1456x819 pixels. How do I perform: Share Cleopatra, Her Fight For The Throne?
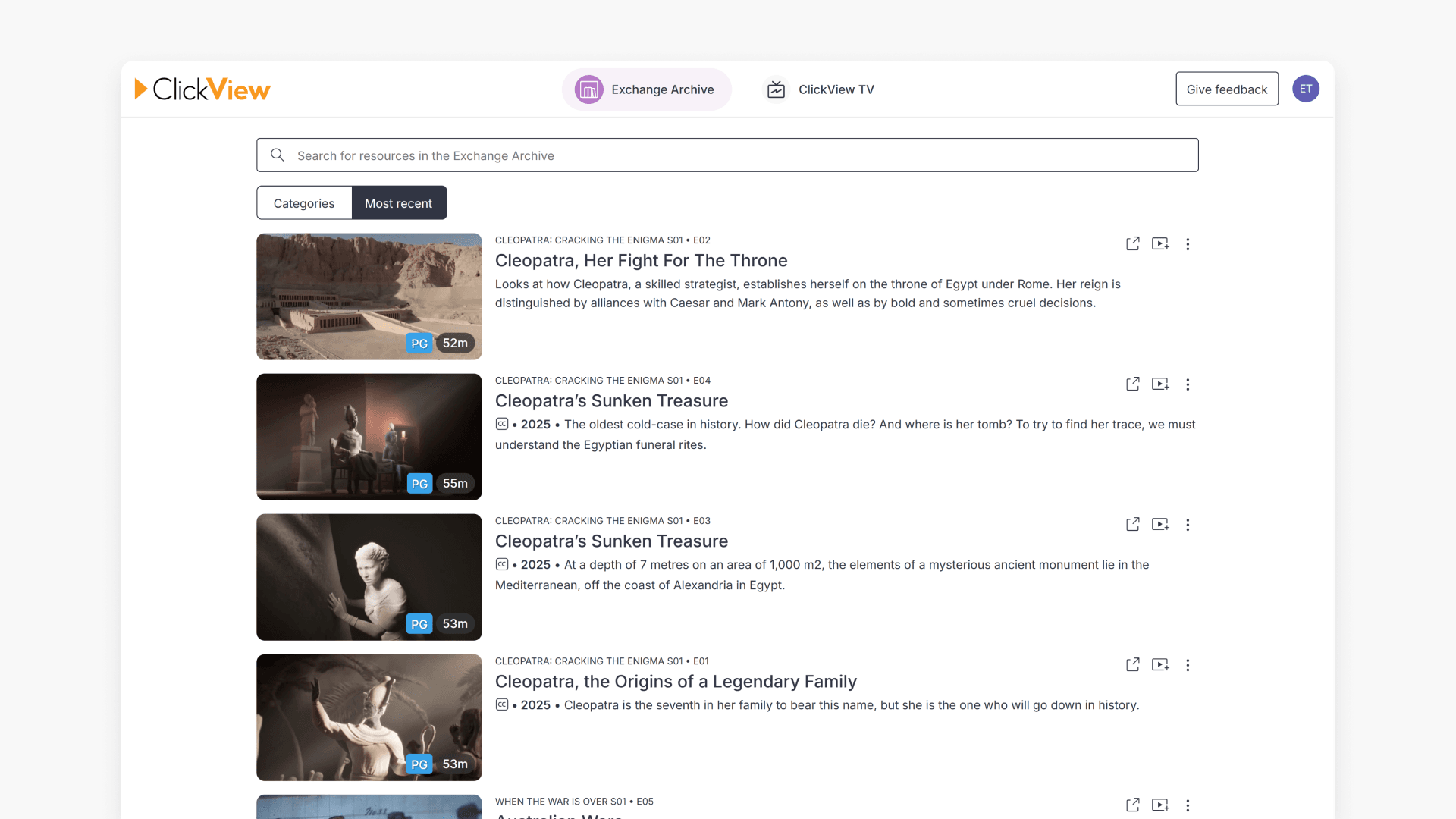1132,244
